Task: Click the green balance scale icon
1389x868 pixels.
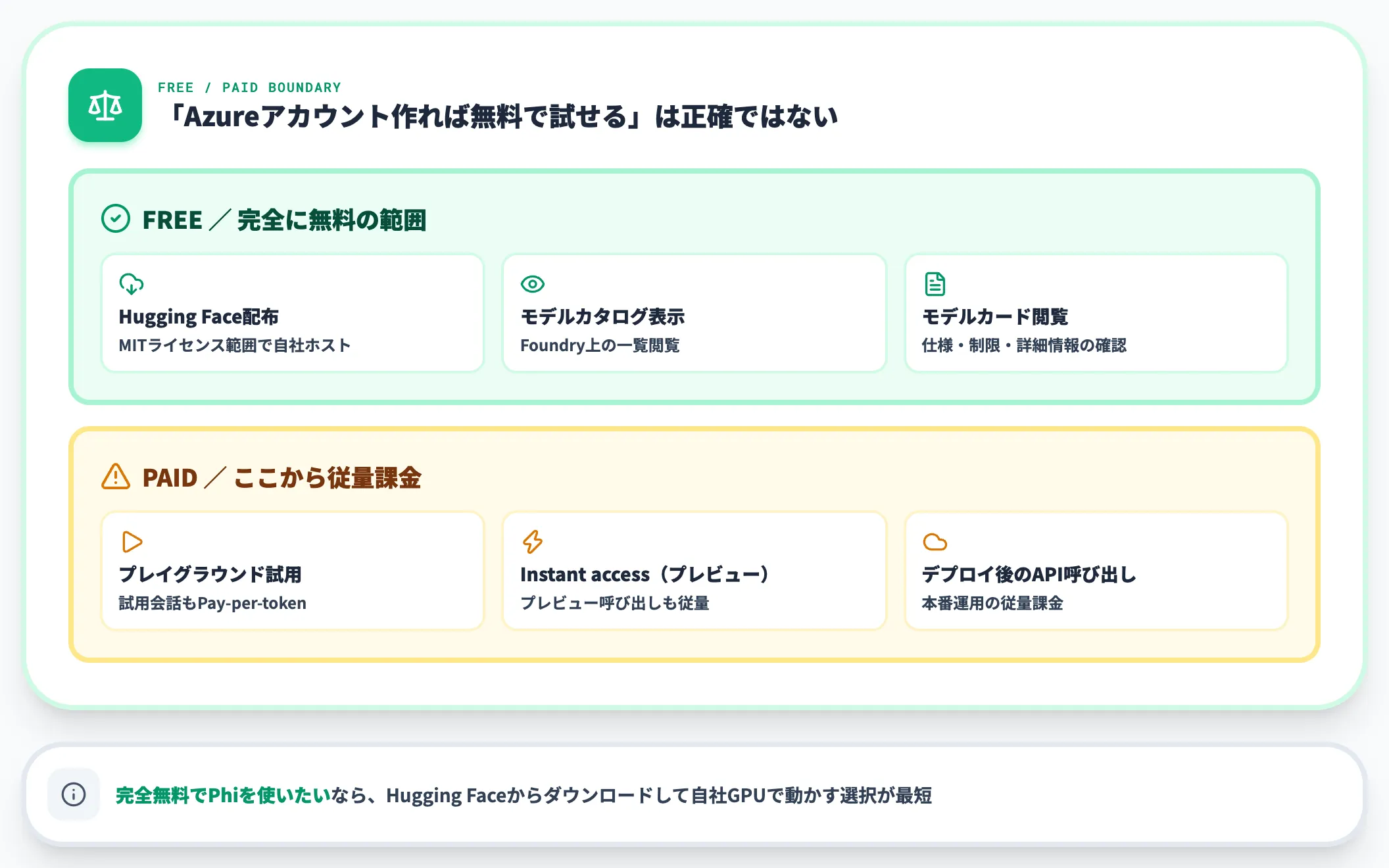Action: 105,105
